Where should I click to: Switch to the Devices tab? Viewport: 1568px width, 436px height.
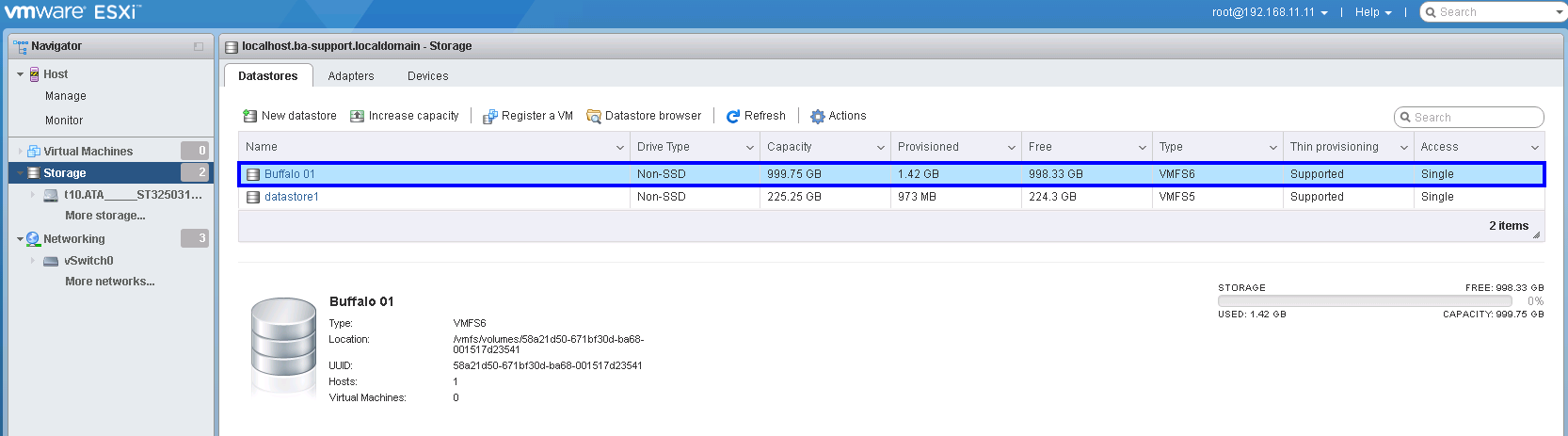(x=427, y=76)
